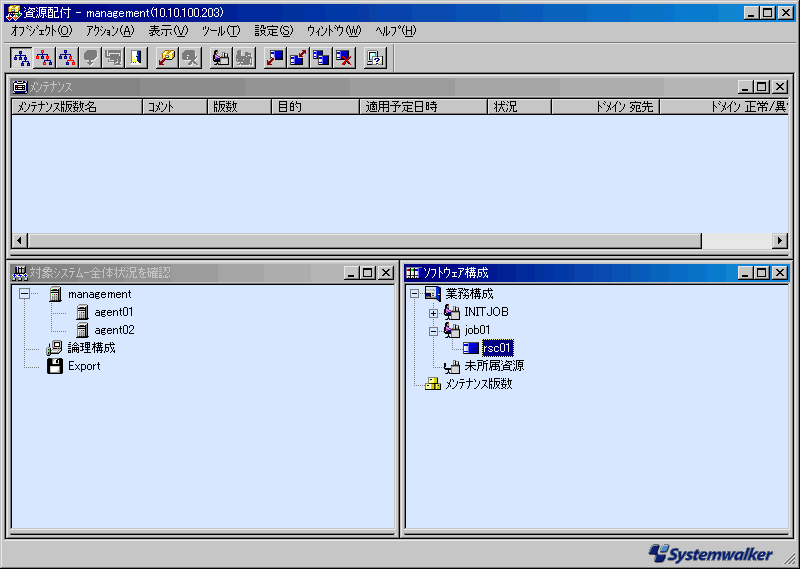Click the 未所属資源 icon
This screenshot has height=569, width=800.
coord(452,366)
